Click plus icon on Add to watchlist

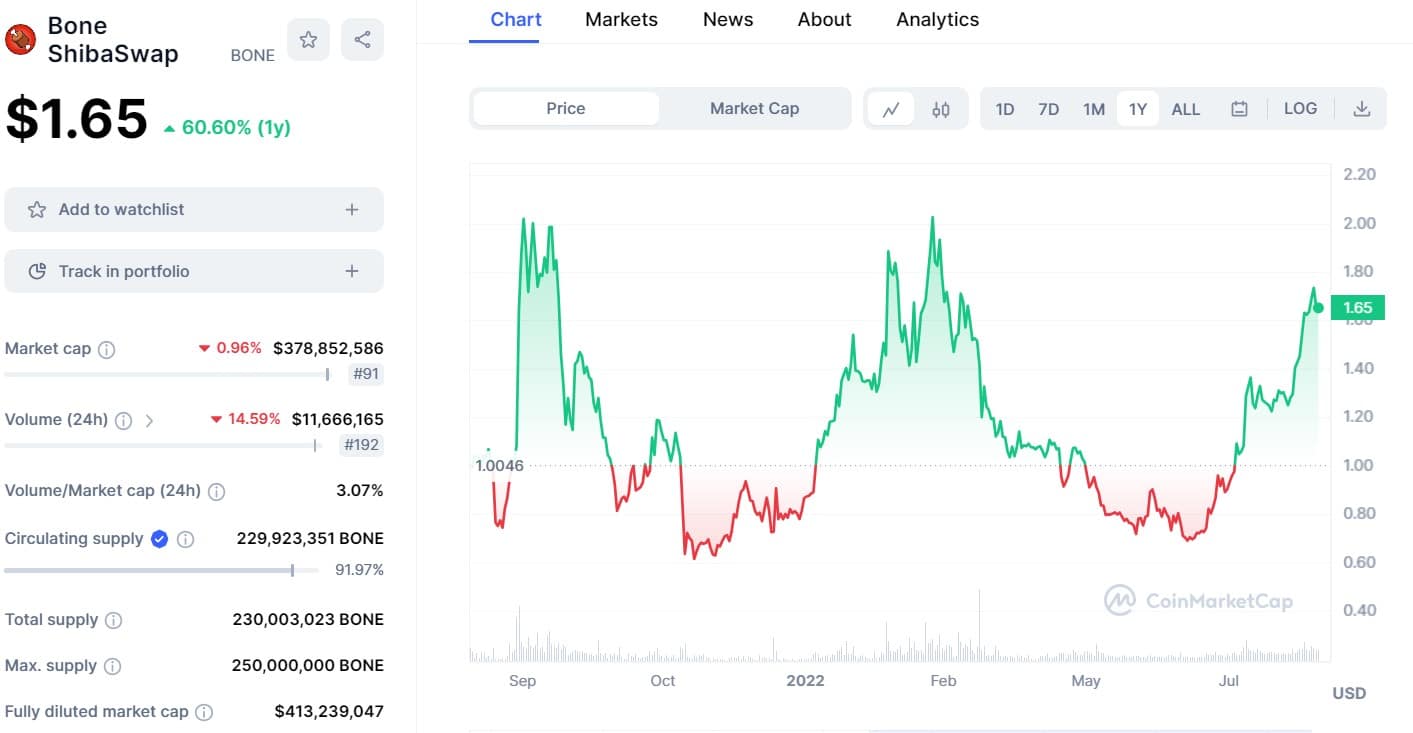coord(351,210)
